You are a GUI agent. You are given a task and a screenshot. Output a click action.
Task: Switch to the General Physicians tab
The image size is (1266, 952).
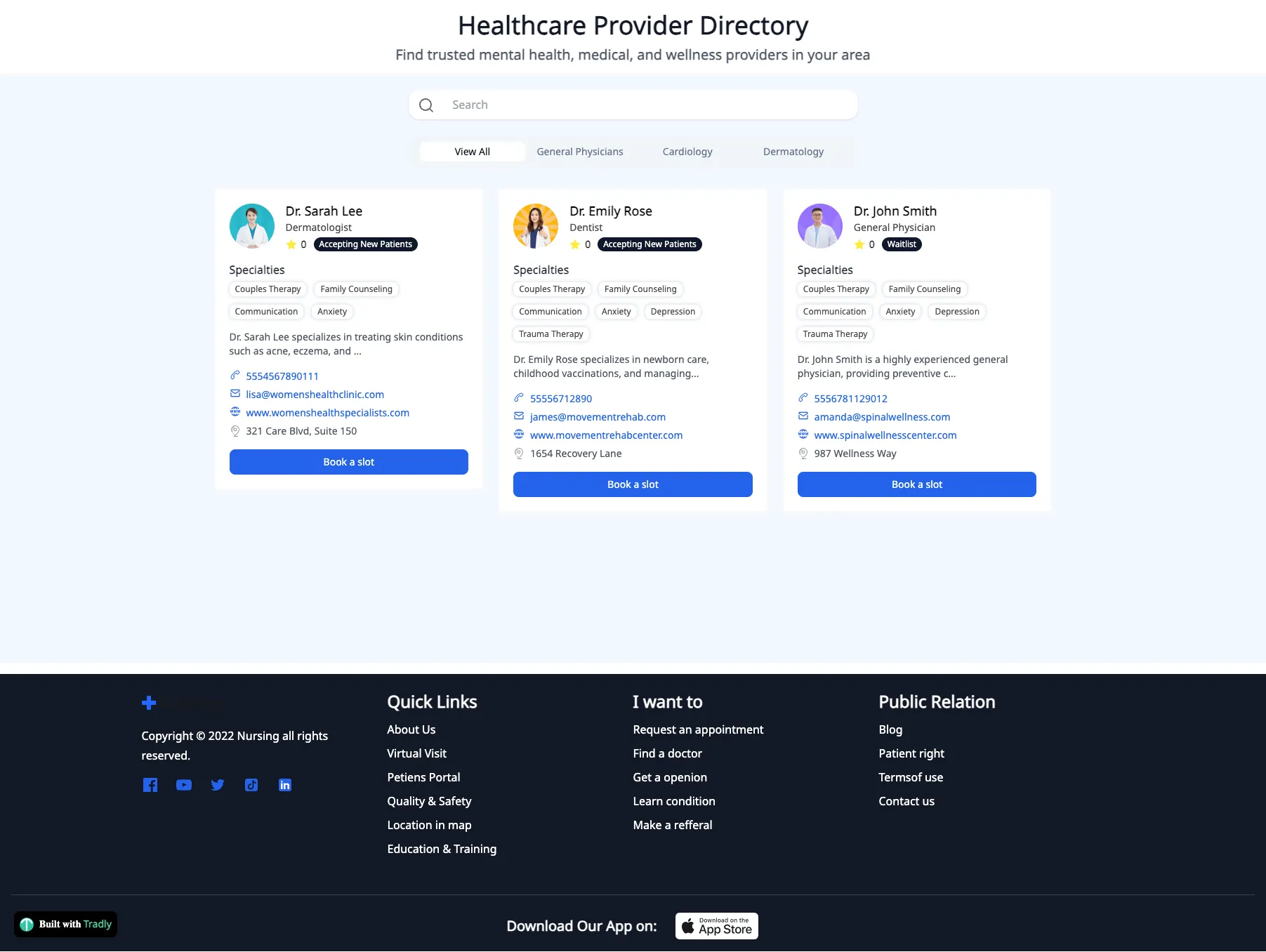click(579, 152)
